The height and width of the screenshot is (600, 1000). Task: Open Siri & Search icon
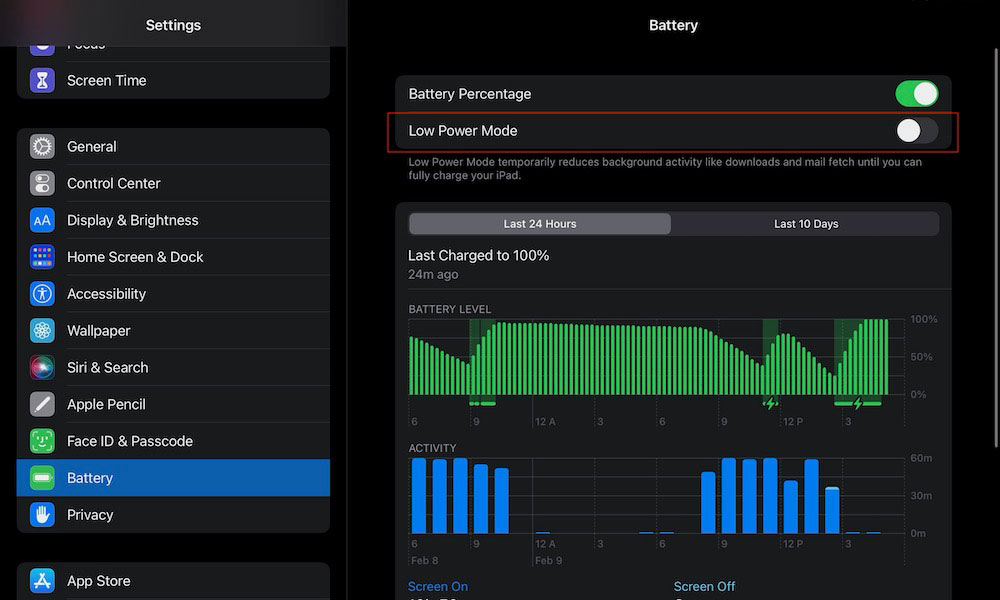click(x=42, y=367)
